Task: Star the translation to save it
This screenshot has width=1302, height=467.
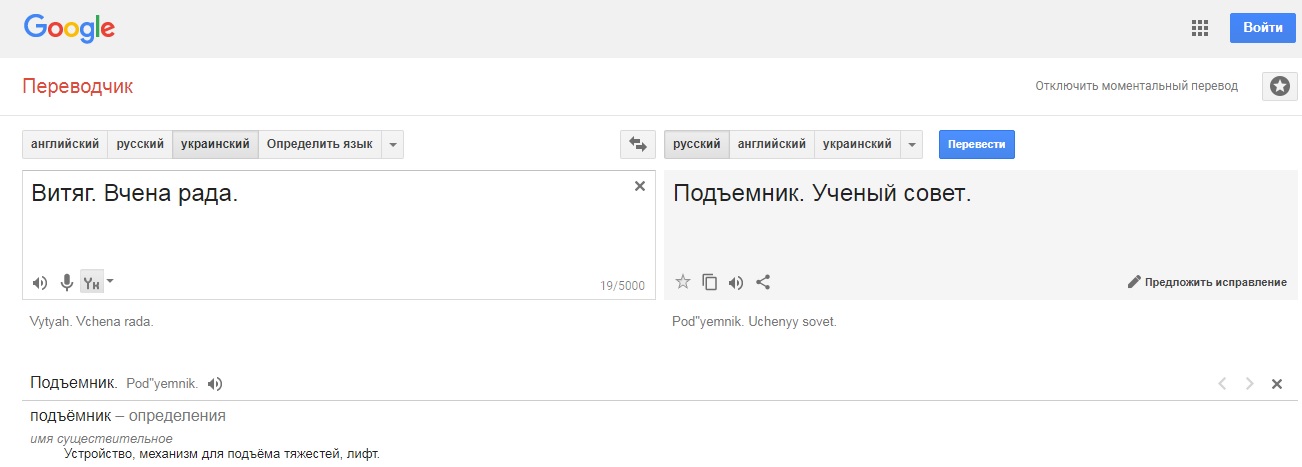Action: [683, 282]
